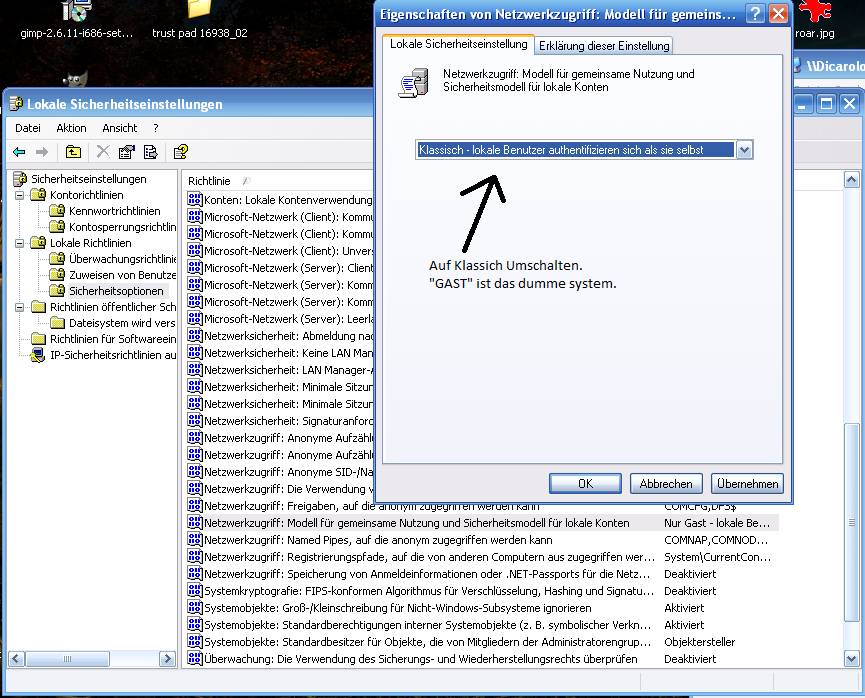Open the Aktion menu
865x698 pixels.
coord(71,128)
